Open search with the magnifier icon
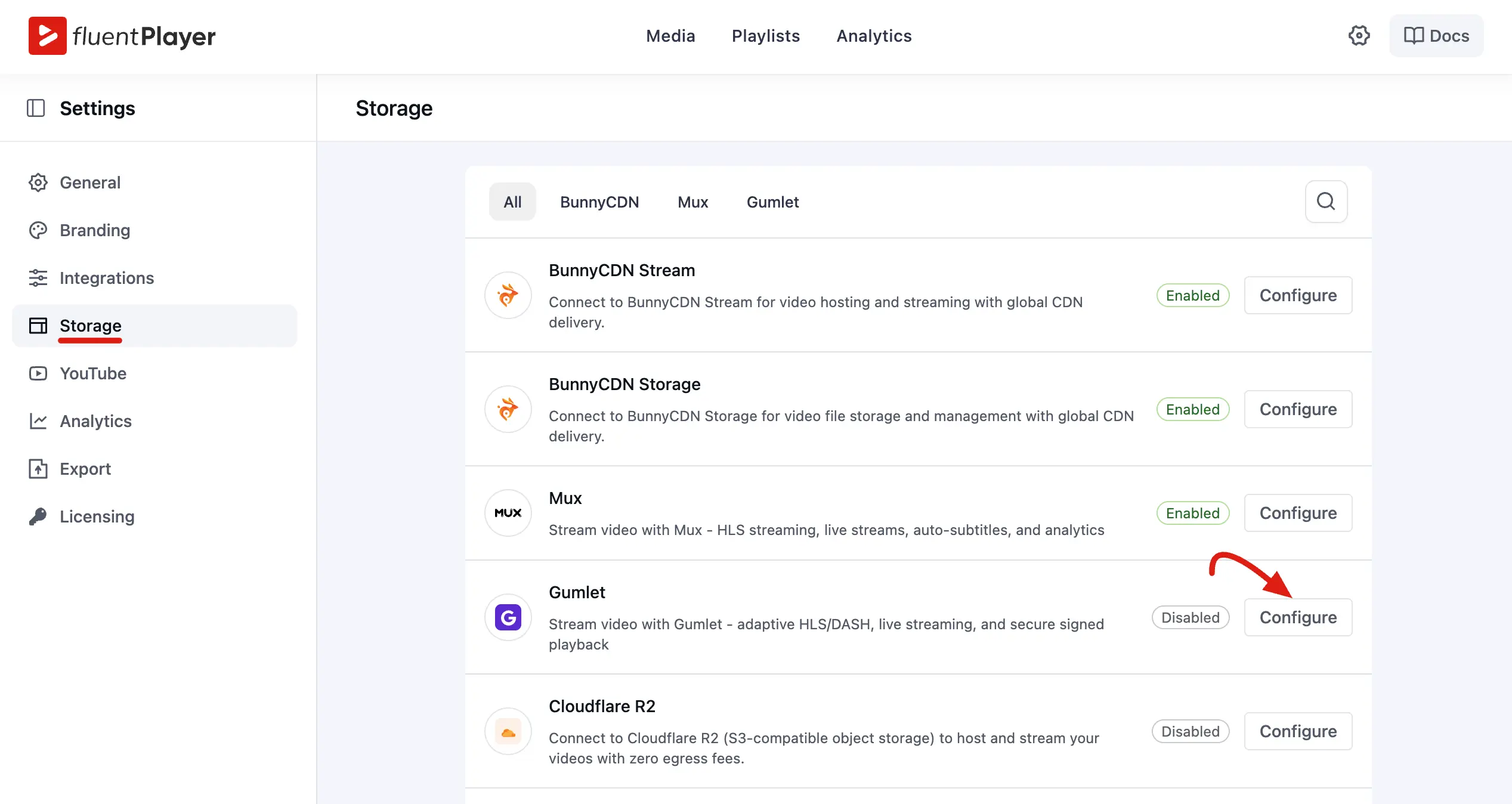The image size is (1512, 804). [1326, 202]
